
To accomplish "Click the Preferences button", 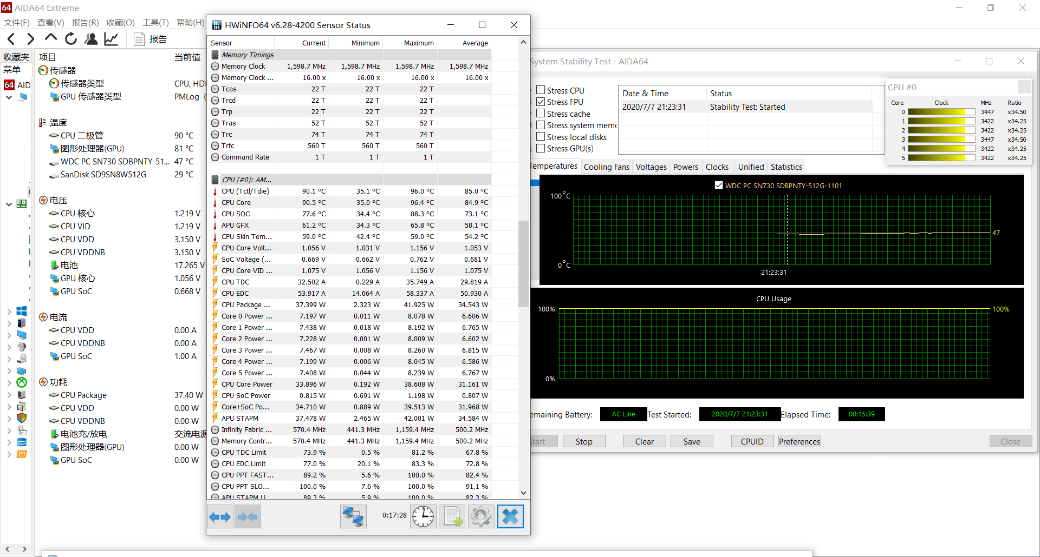I will coord(799,441).
